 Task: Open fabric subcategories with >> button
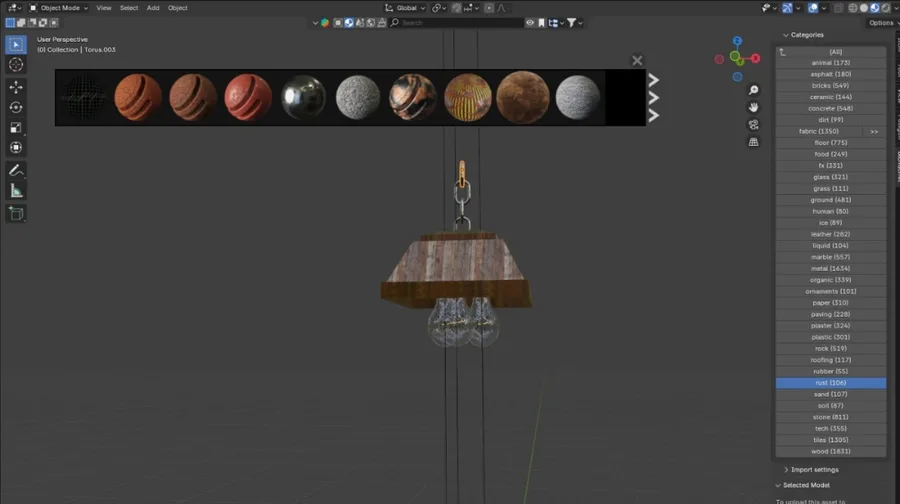click(x=874, y=131)
